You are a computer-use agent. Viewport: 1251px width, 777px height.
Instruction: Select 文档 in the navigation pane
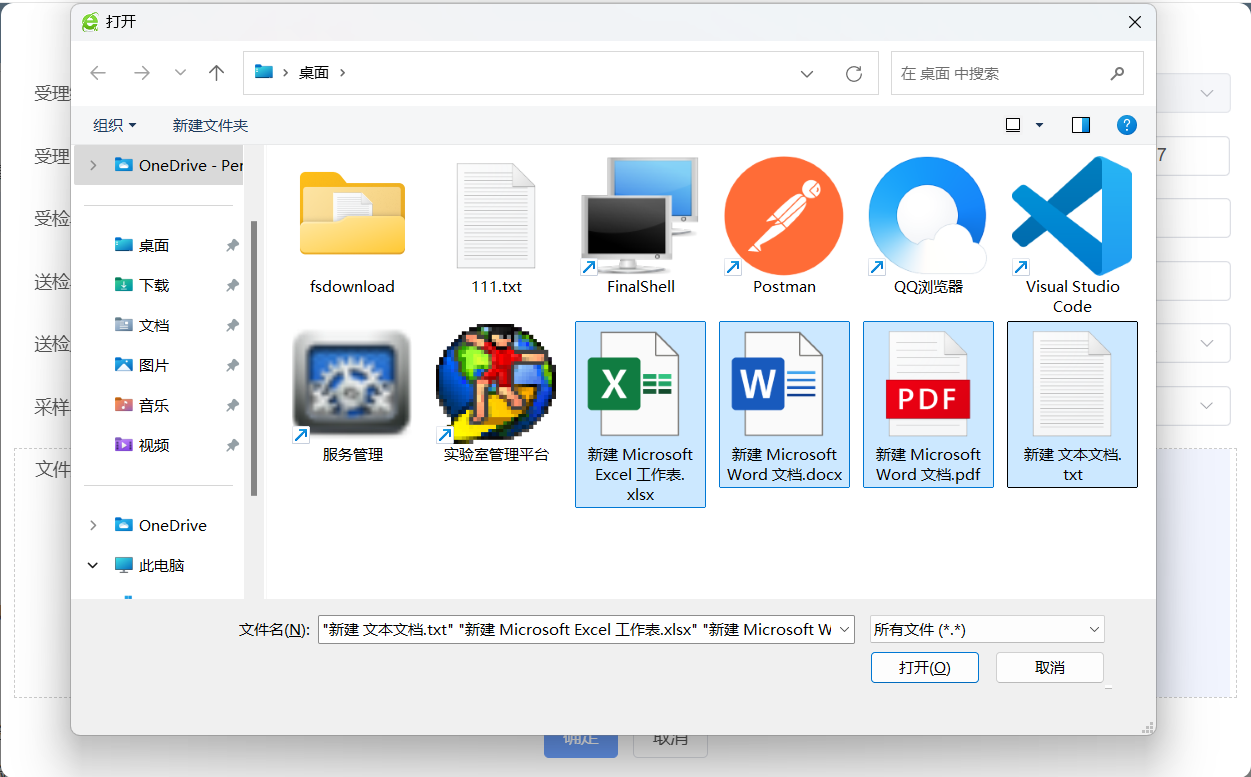(154, 325)
